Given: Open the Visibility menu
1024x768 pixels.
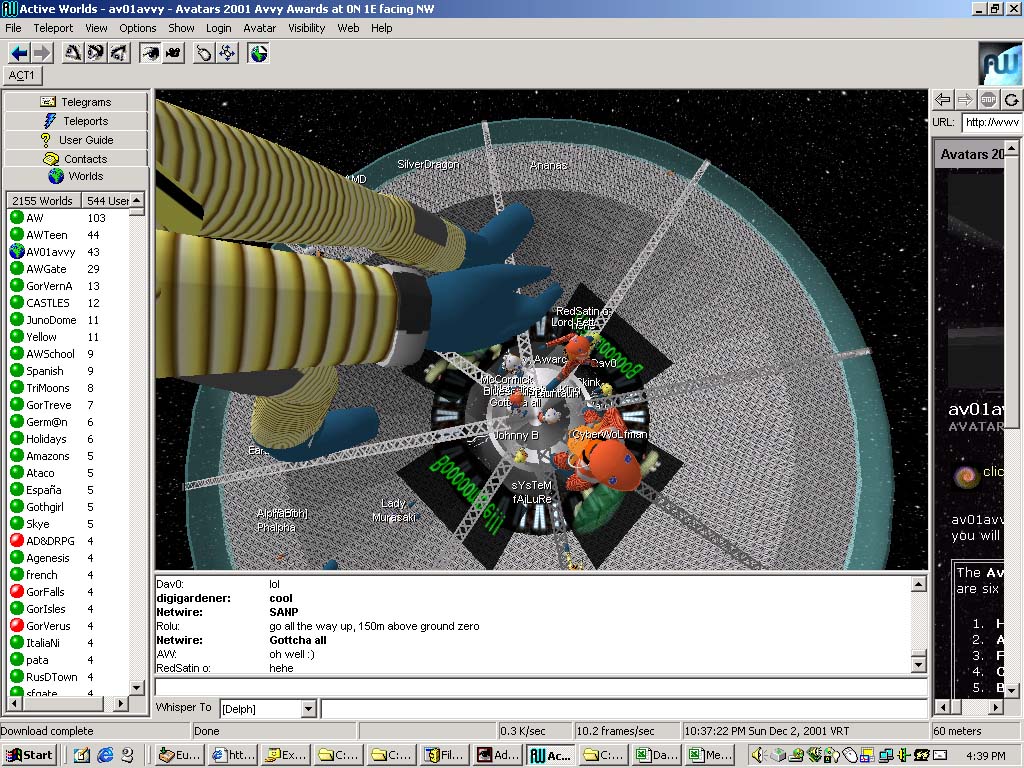Looking at the screenshot, I should [307, 28].
